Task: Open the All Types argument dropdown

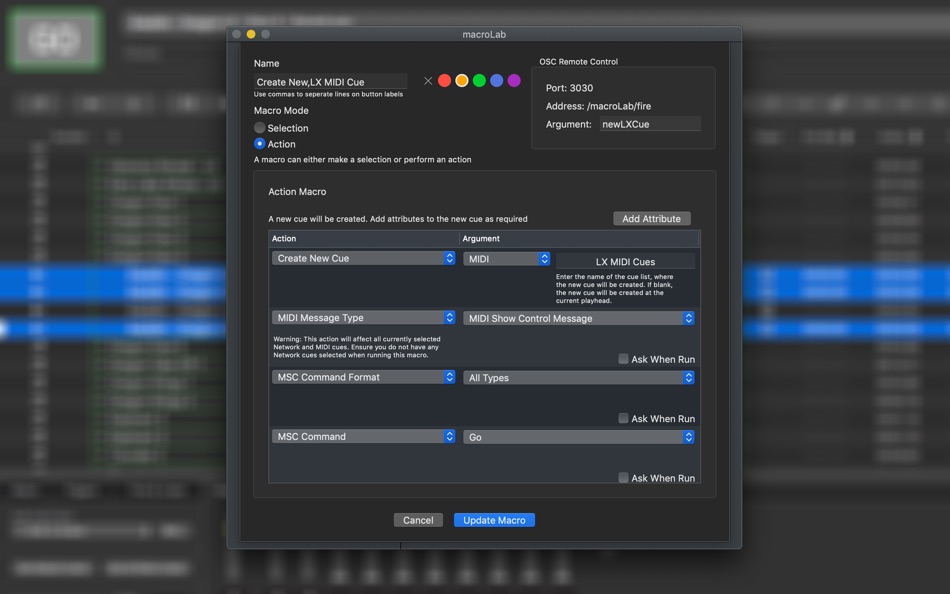Action: pyautogui.click(x=579, y=378)
